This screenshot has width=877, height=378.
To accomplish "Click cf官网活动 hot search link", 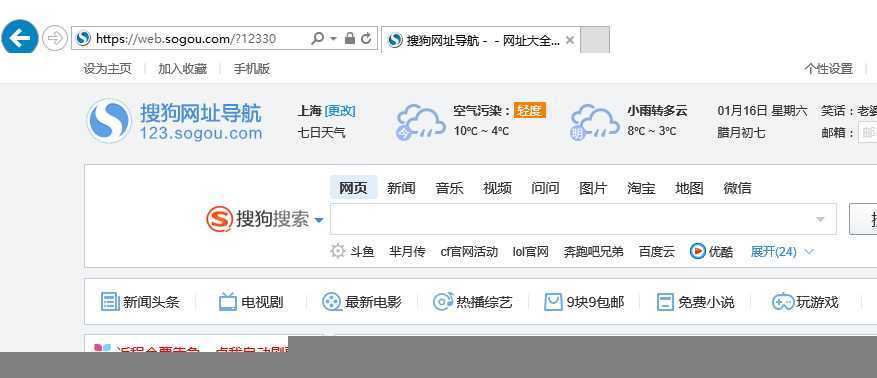I will pos(469,252).
